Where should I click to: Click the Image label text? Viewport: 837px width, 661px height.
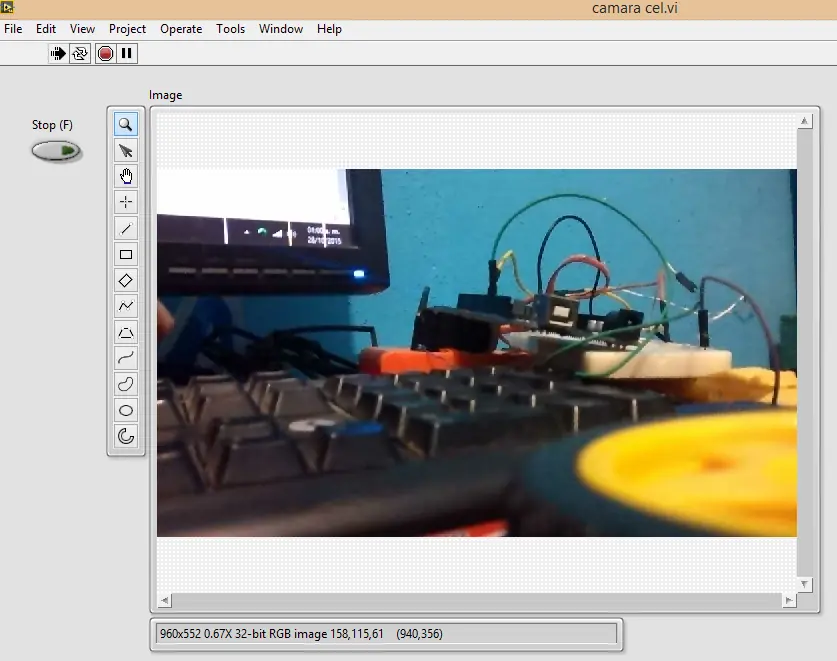coord(165,95)
